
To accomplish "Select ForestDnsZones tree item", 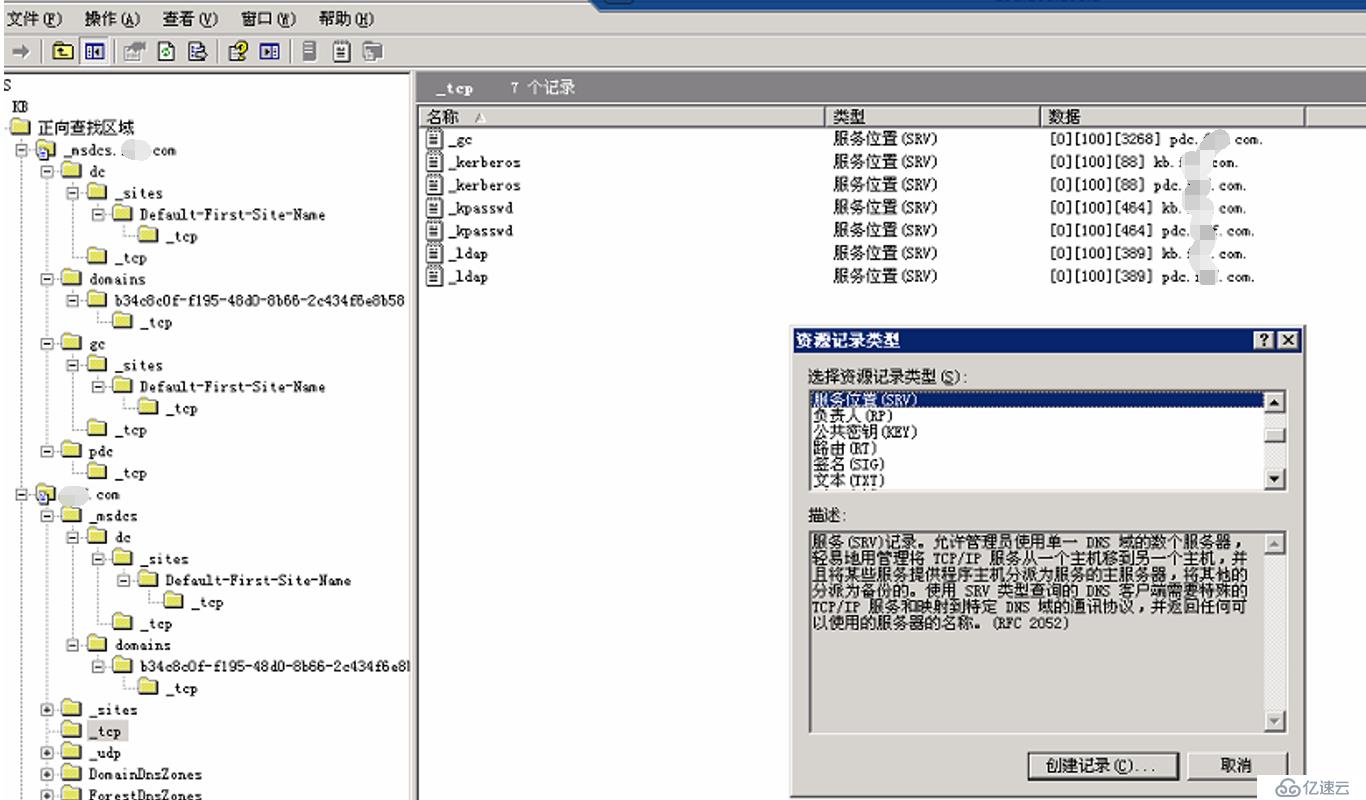I will 145,794.
